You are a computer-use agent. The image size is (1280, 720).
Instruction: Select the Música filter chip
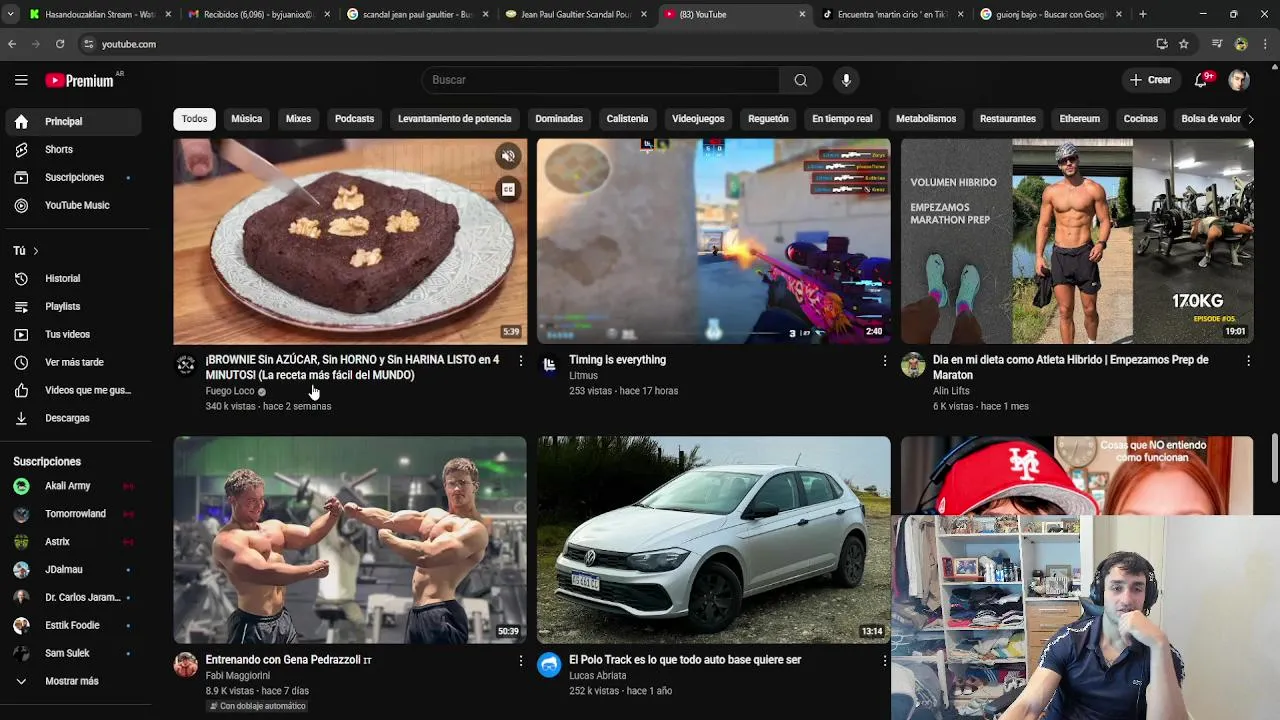point(246,119)
